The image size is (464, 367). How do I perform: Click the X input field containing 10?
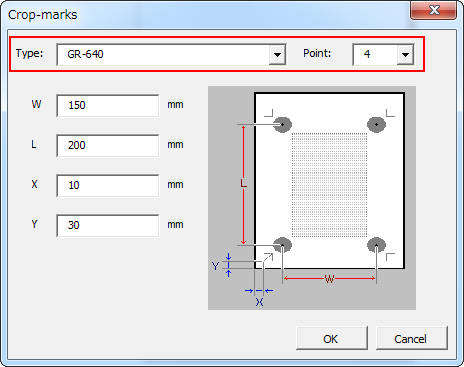click(108, 185)
